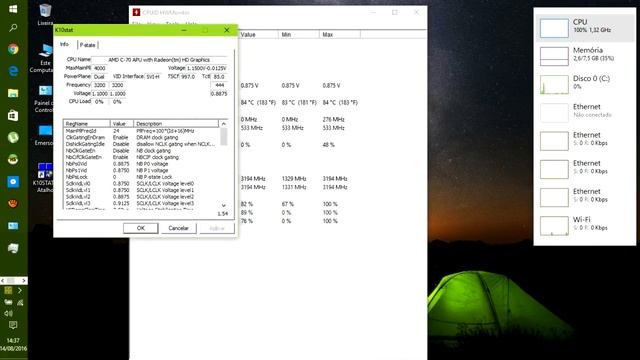Click the RegName column header
The image size is (640, 360).
87,123
